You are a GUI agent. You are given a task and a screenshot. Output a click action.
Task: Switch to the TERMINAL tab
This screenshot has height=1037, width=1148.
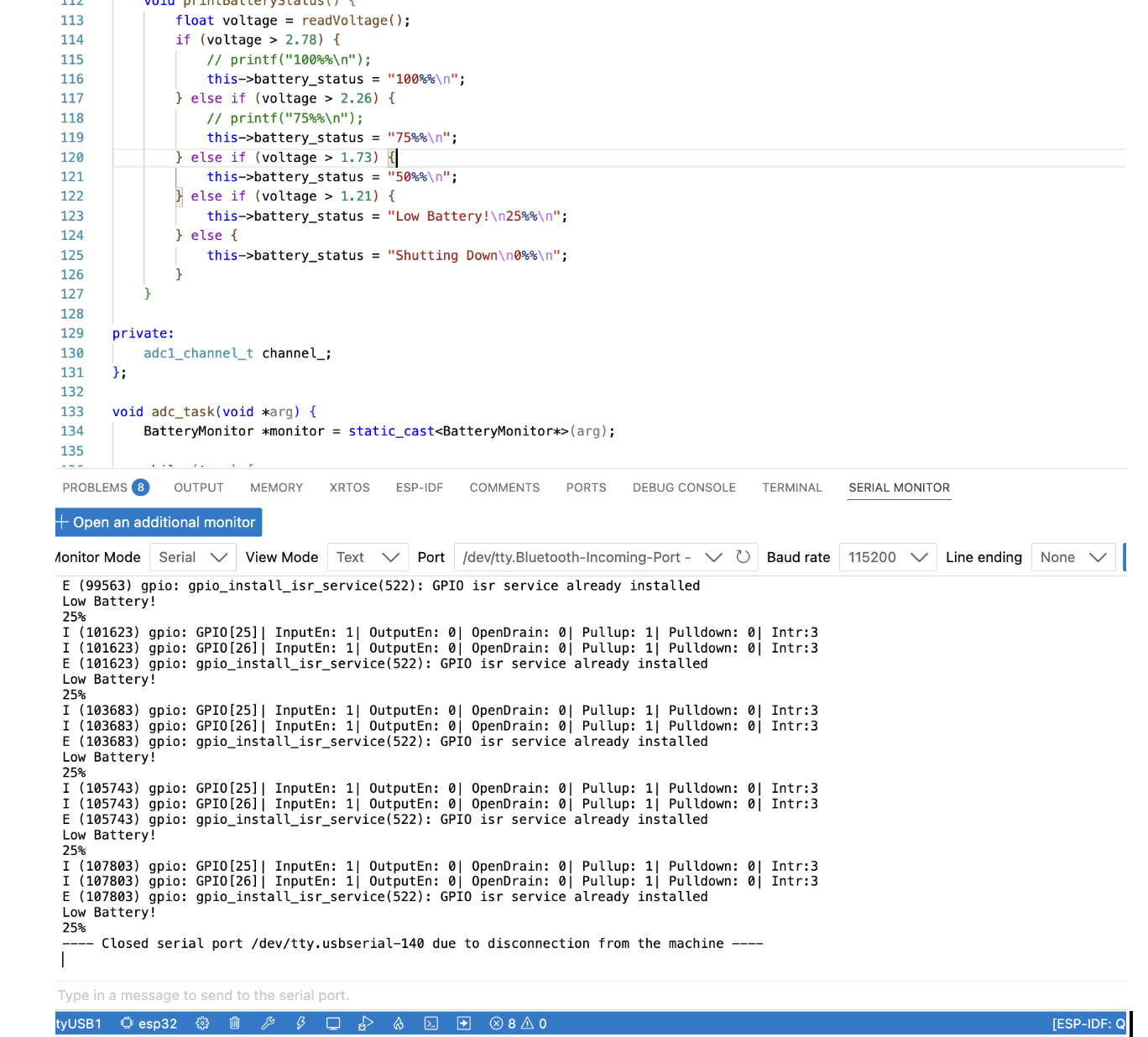(791, 487)
